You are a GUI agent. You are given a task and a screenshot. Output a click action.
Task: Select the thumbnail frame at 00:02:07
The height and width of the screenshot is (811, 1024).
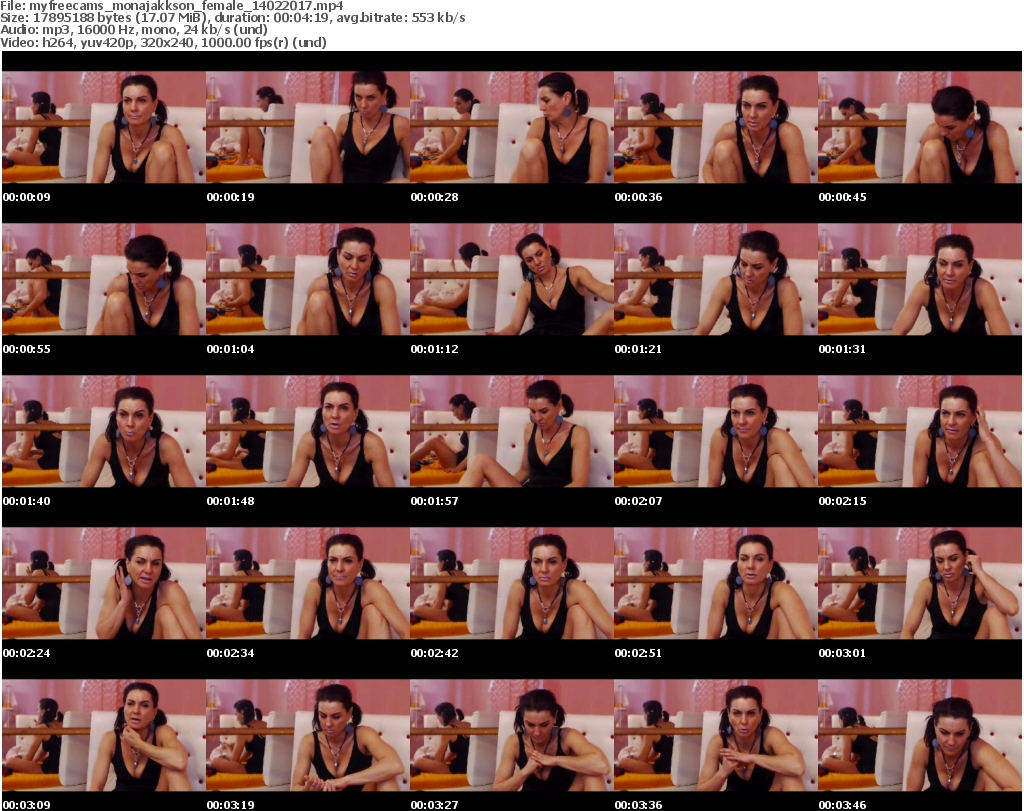(x=715, y=432)
